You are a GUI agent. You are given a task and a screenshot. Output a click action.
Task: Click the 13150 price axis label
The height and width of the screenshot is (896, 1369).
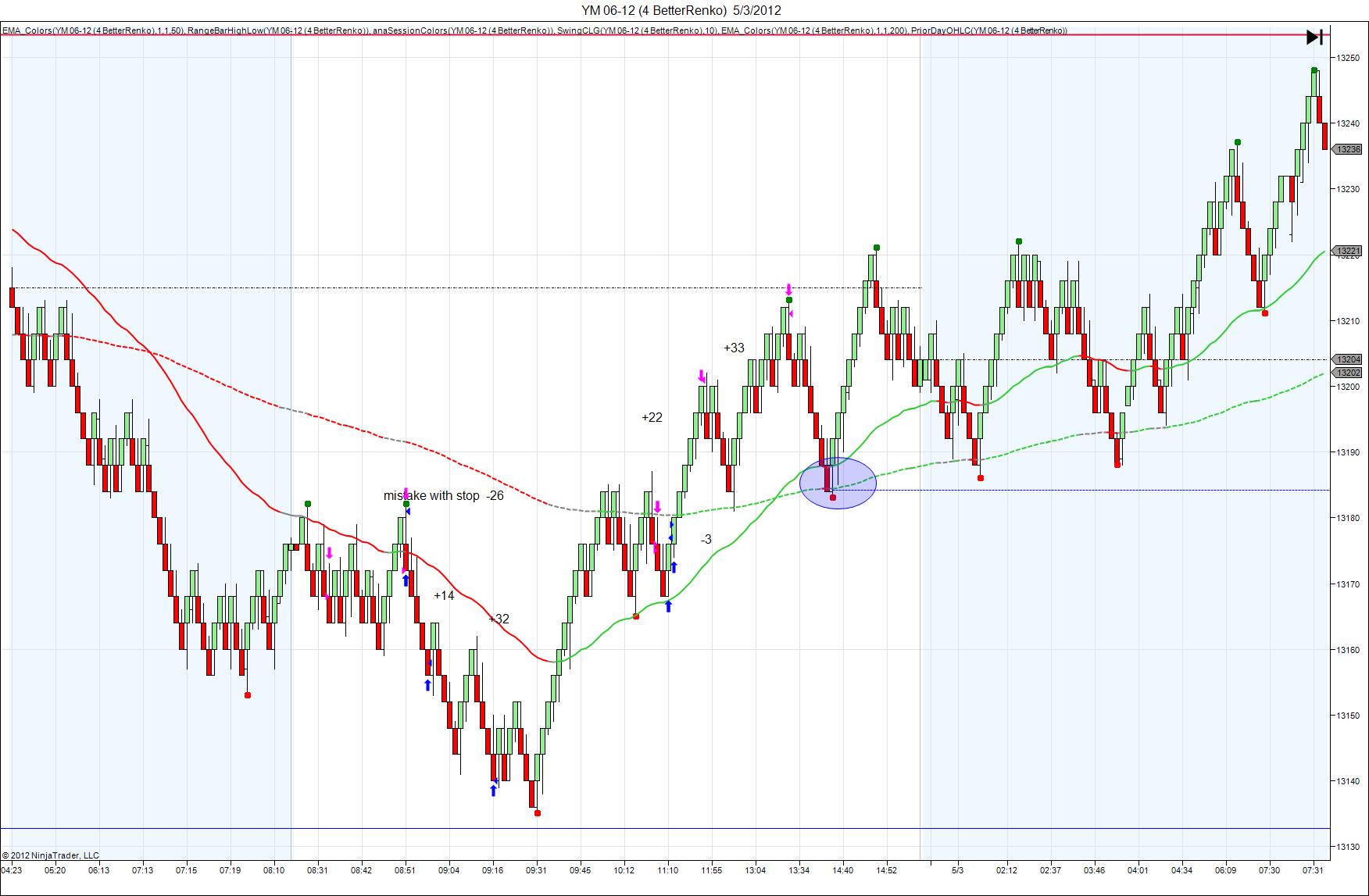click(1348, 716)
